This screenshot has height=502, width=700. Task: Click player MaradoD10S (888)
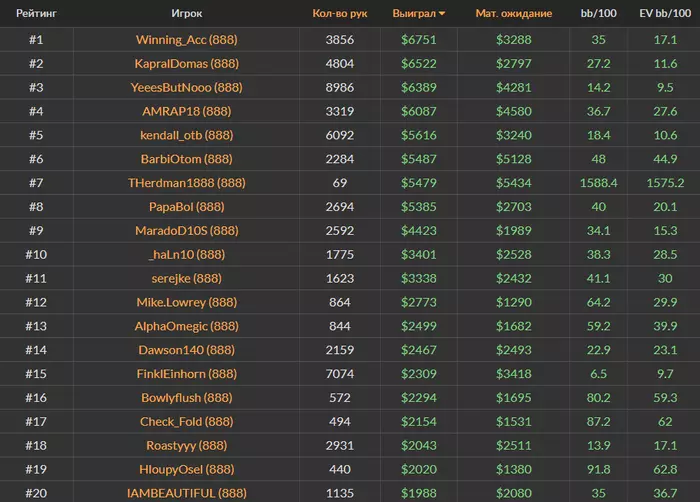click(186, 231)
